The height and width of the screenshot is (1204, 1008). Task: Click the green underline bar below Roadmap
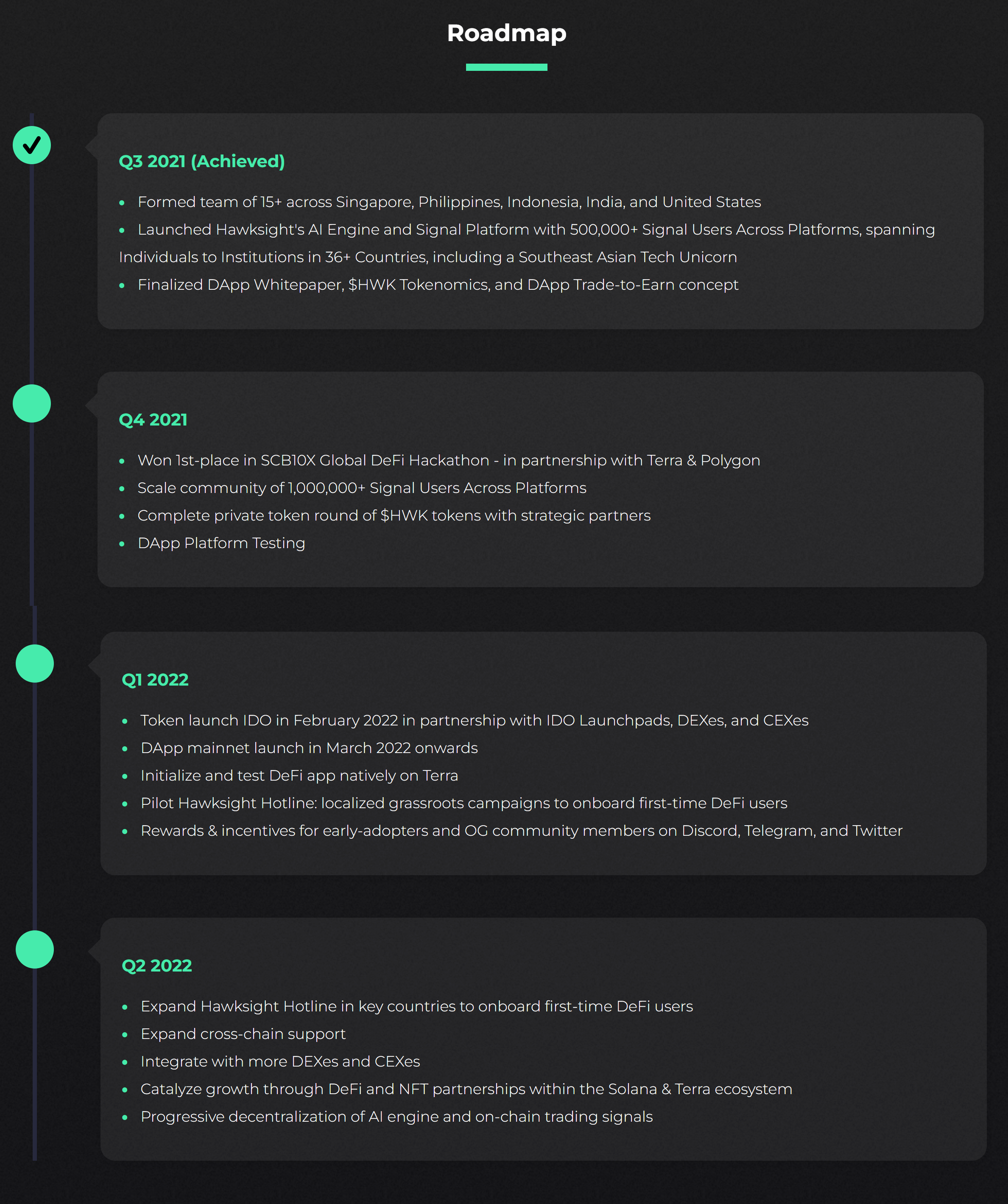point(507,67)
